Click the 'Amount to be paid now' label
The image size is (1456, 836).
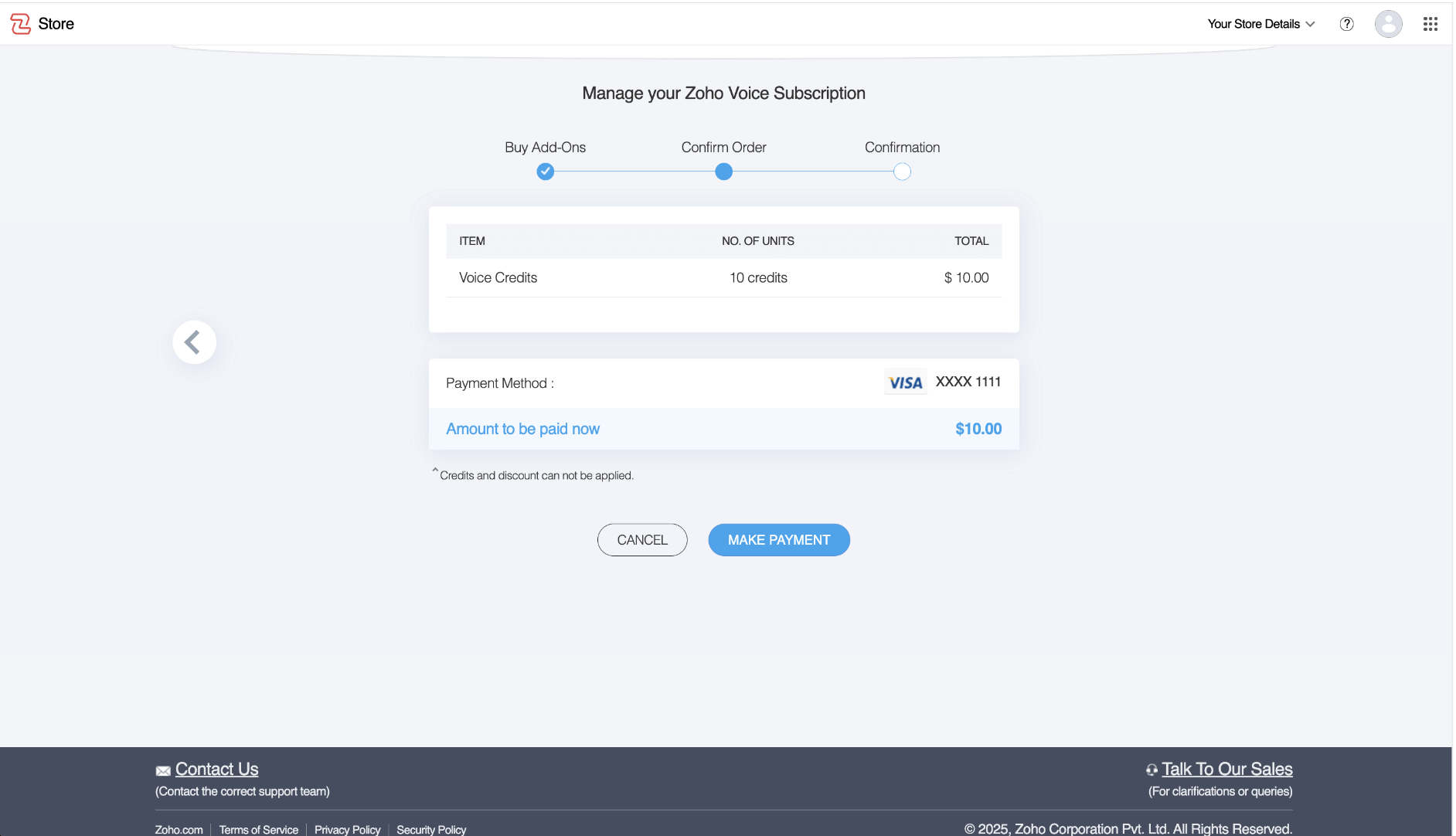coord(523,429)
